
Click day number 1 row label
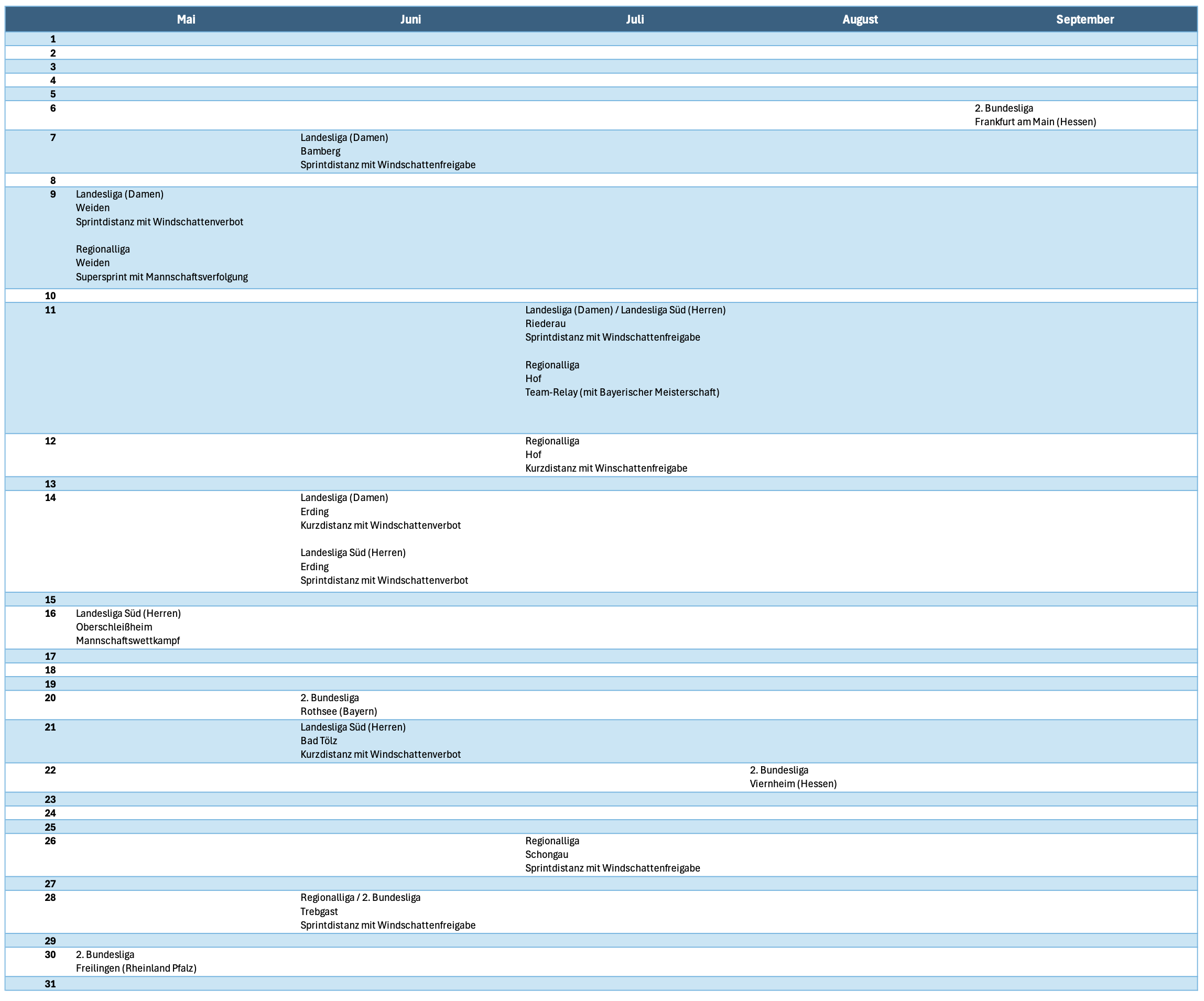[x=53, y=39]
